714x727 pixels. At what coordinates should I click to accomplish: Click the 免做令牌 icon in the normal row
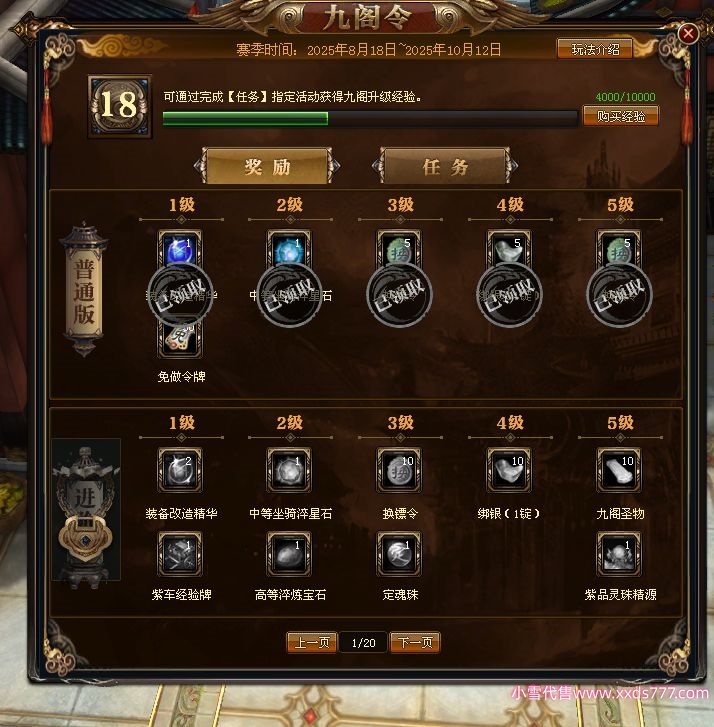point(180,339)
